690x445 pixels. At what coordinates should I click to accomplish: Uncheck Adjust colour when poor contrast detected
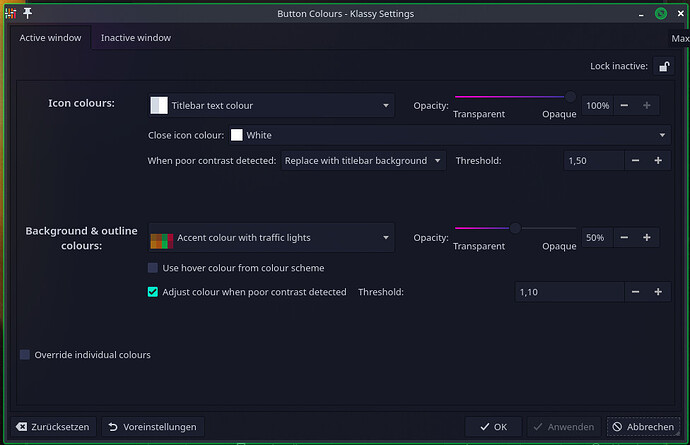tap(153, 292)
